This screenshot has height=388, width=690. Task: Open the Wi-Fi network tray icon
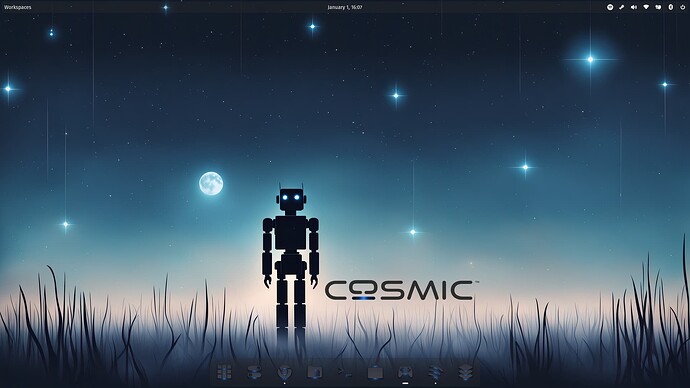646,7
